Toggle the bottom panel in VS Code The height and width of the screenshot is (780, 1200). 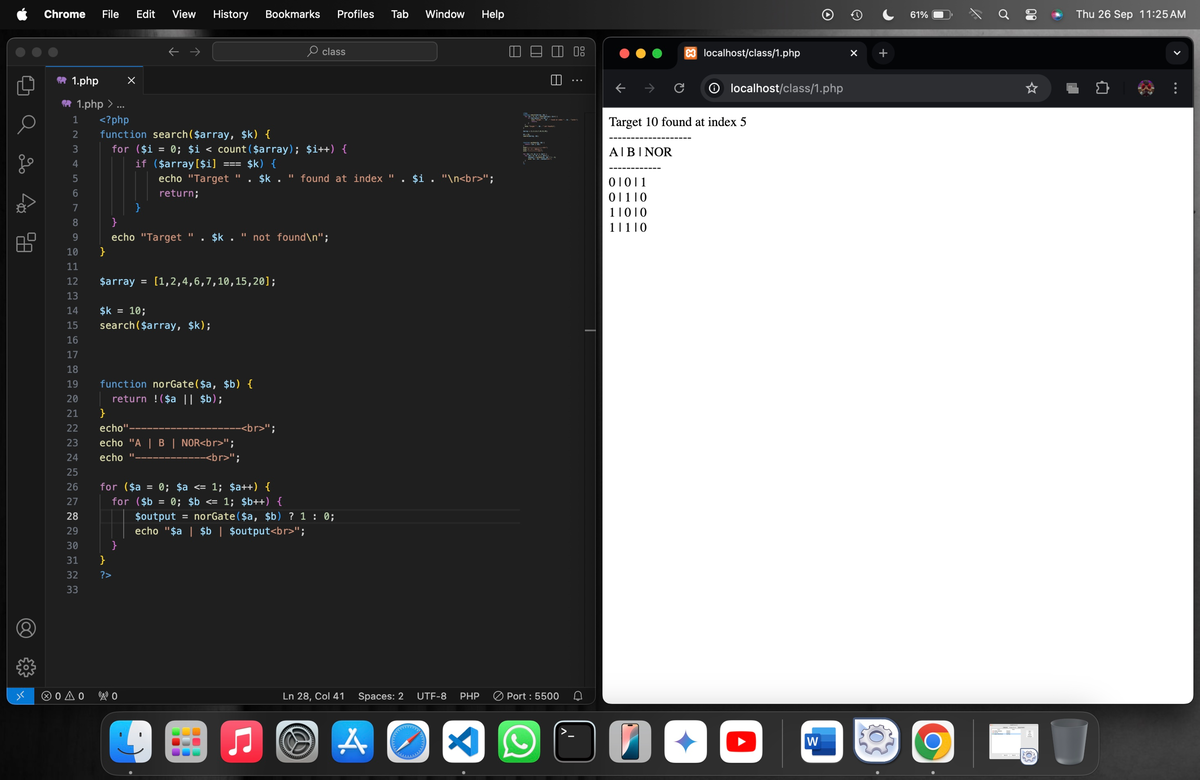click(x=536, y=51)
